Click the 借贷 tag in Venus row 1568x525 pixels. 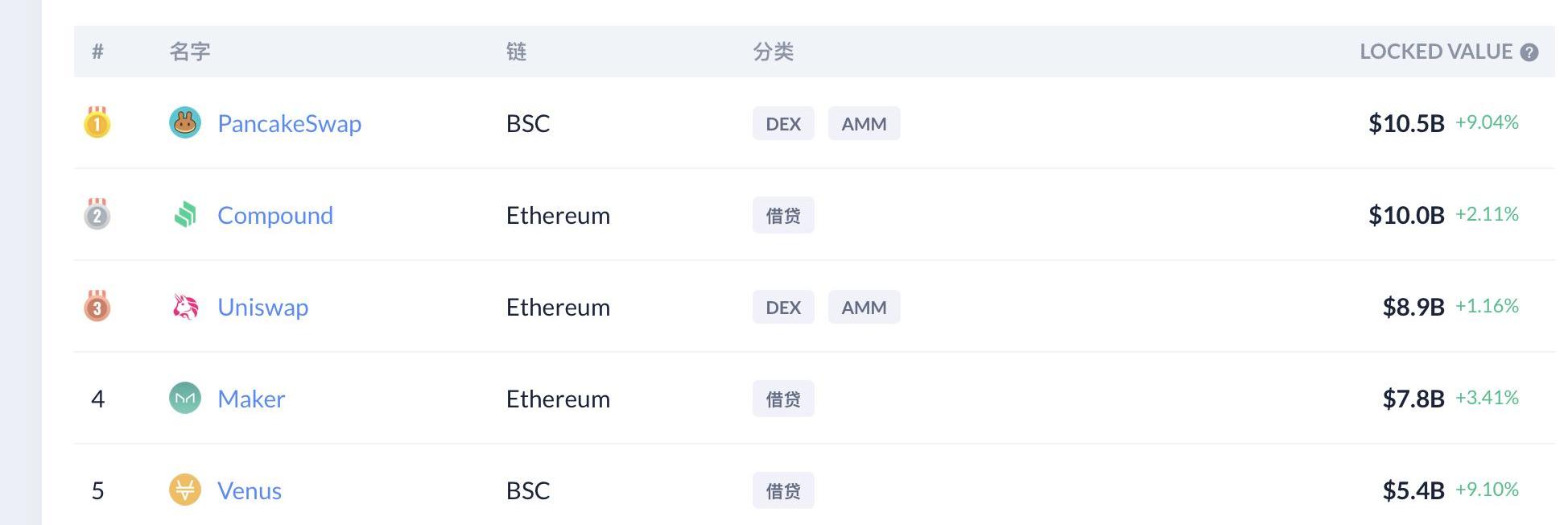(783, 490)
